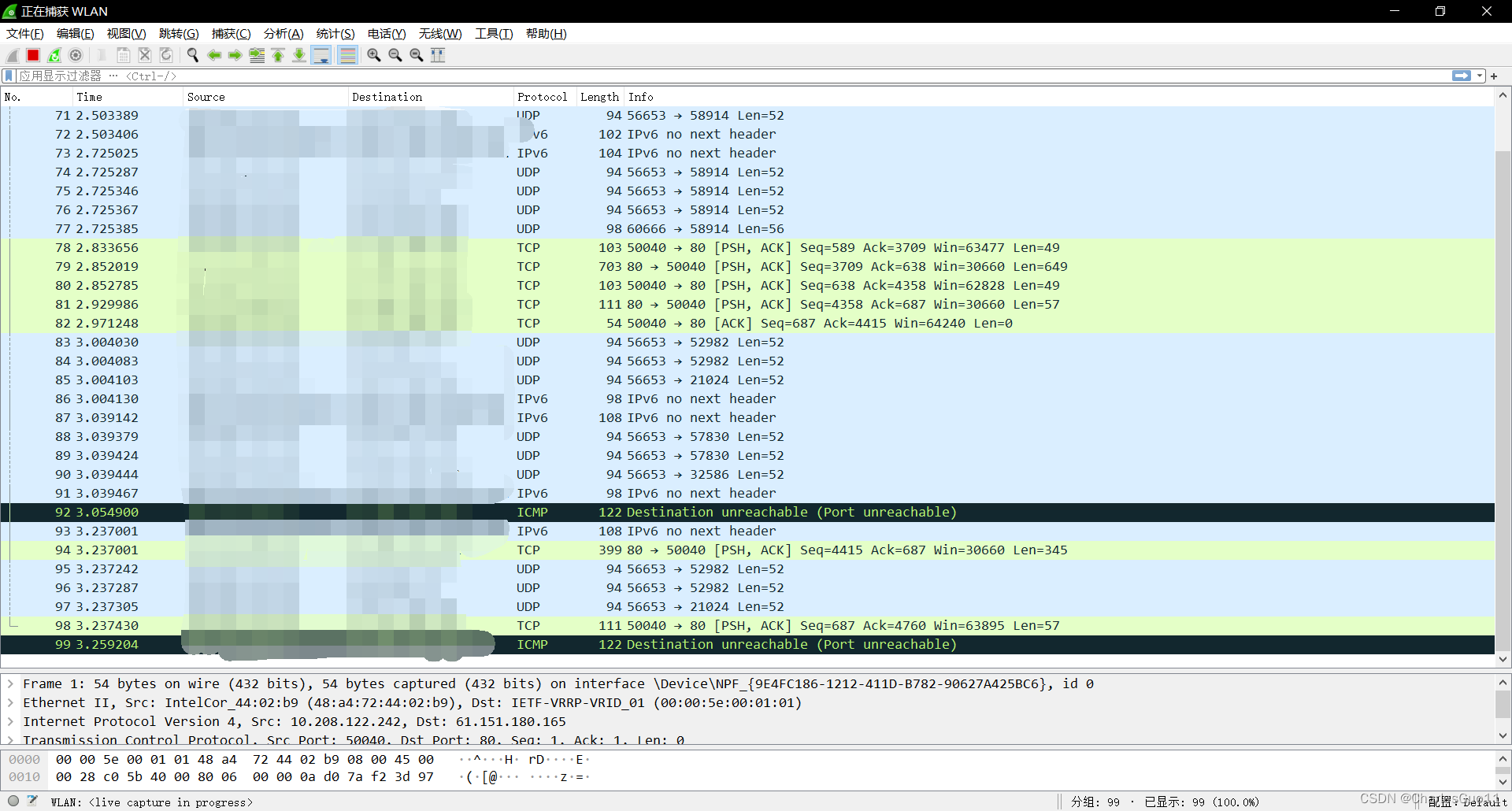Select packet 82 TCP [ACK] Seq=687 row
Image resolution: width=1512 pixels, height=811 pixels.
click(747, 323)
